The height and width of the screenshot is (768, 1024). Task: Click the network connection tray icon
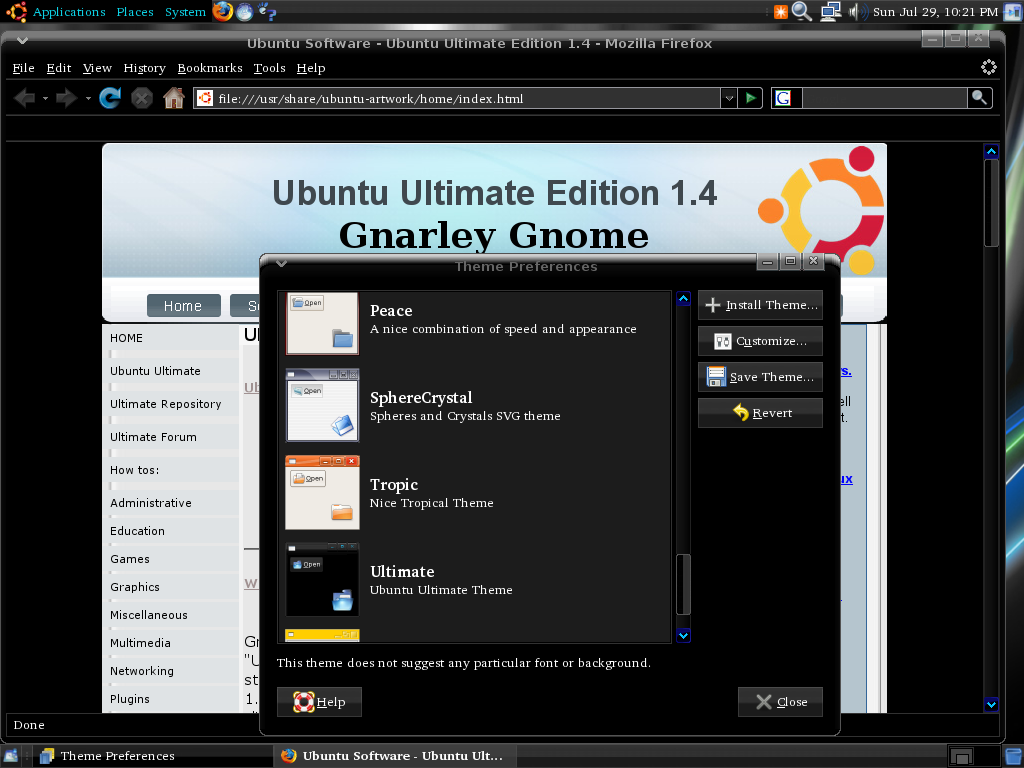(x=831, y=11)
